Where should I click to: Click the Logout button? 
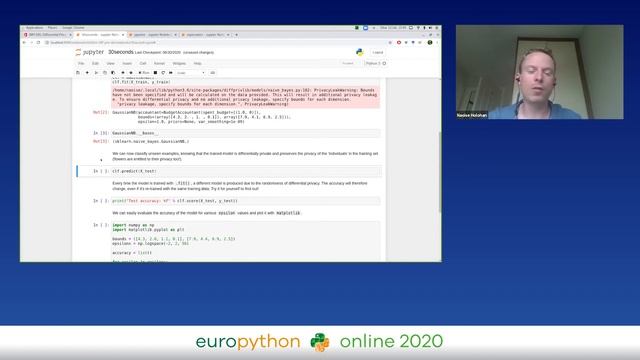[x=378, y=52]
